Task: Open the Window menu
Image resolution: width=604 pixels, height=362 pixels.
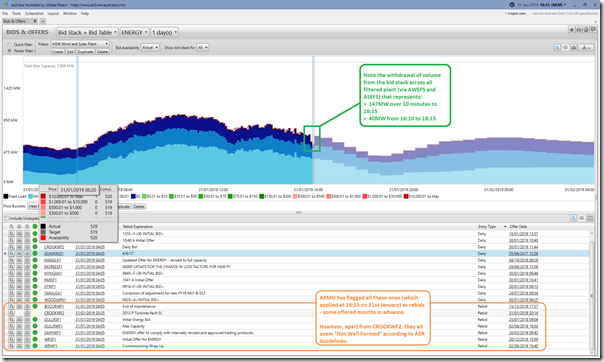Action: (70, 13)
